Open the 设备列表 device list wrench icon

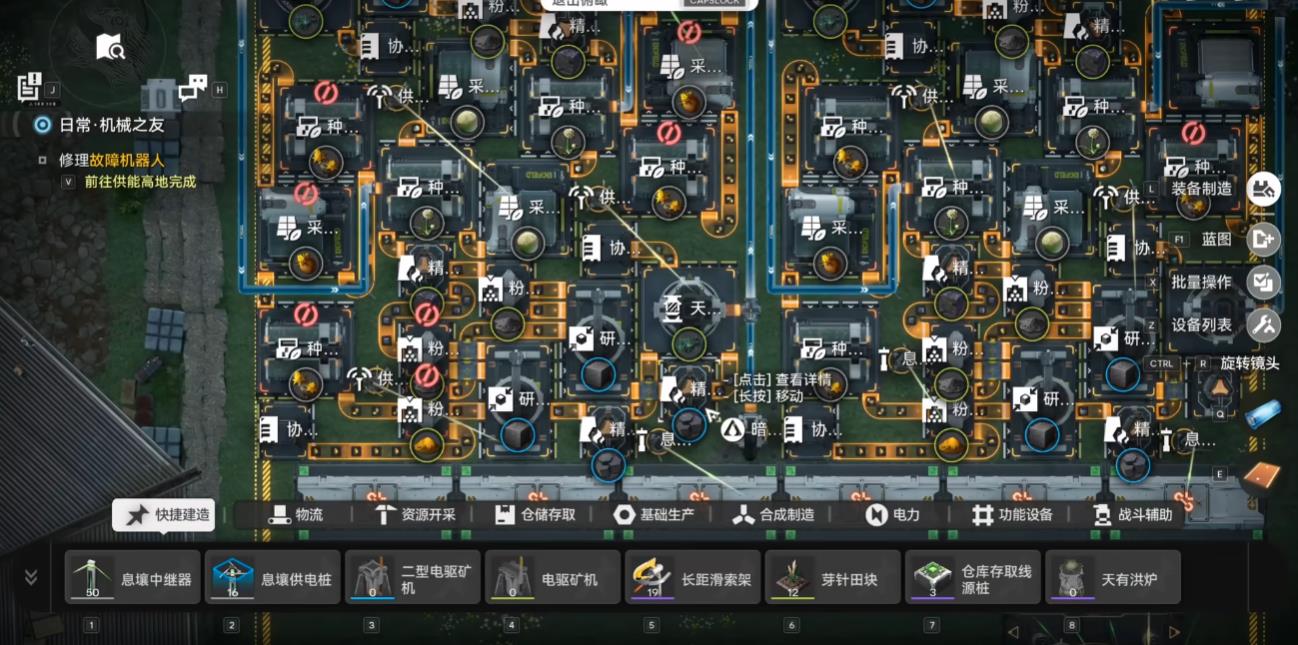1264,325
